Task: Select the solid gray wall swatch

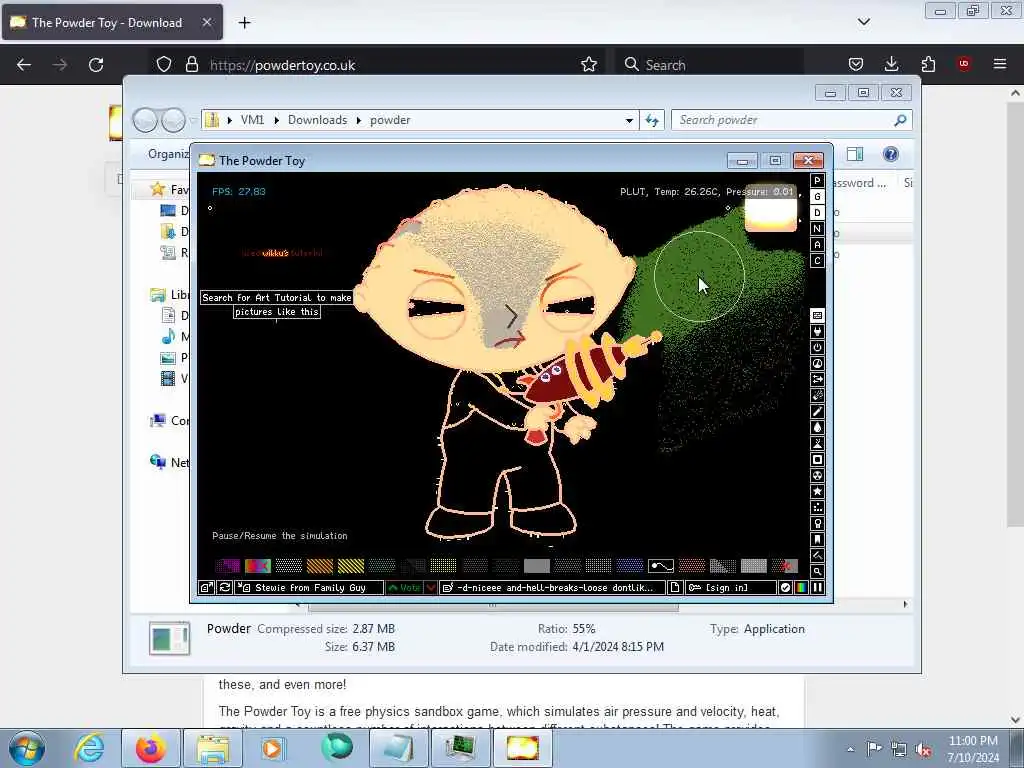Action: tap(537, 566)
